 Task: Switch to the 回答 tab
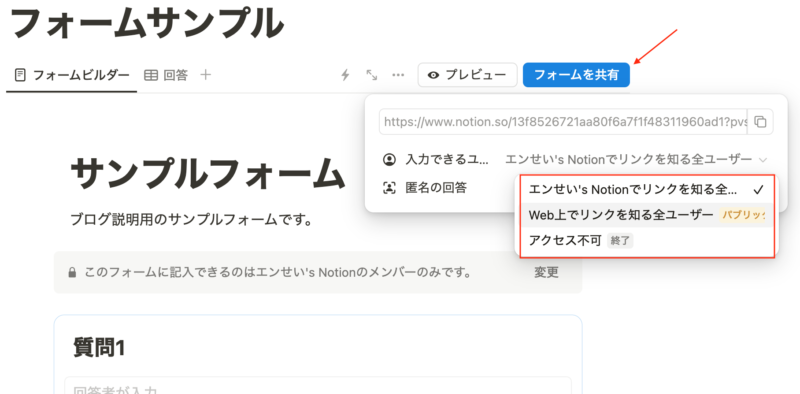pyautogui.click(x=166, y=76)
